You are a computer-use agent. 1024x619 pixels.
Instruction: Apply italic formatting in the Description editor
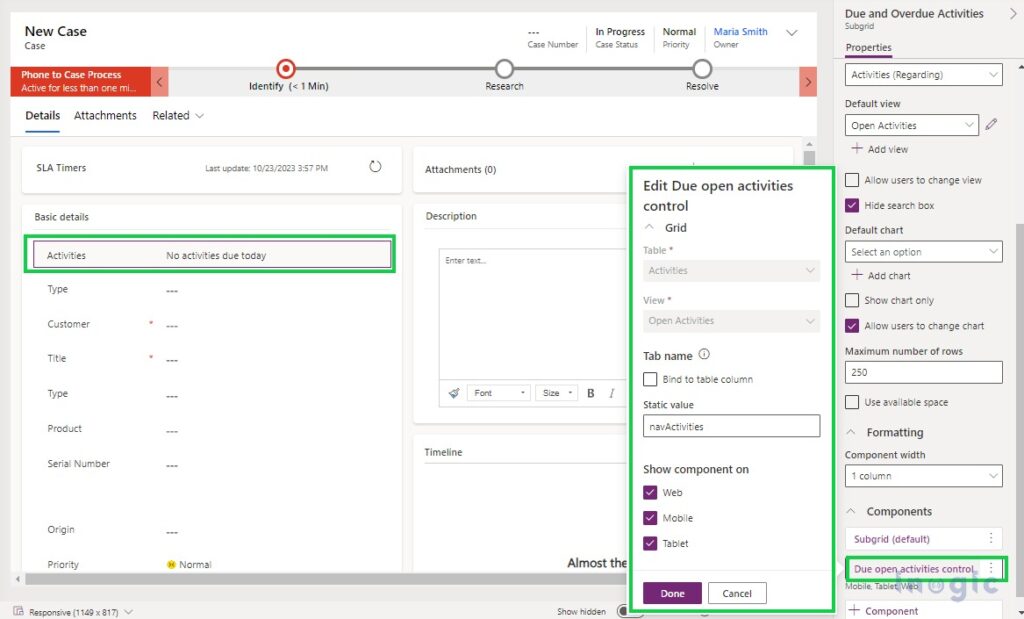(x=611, y=393)
